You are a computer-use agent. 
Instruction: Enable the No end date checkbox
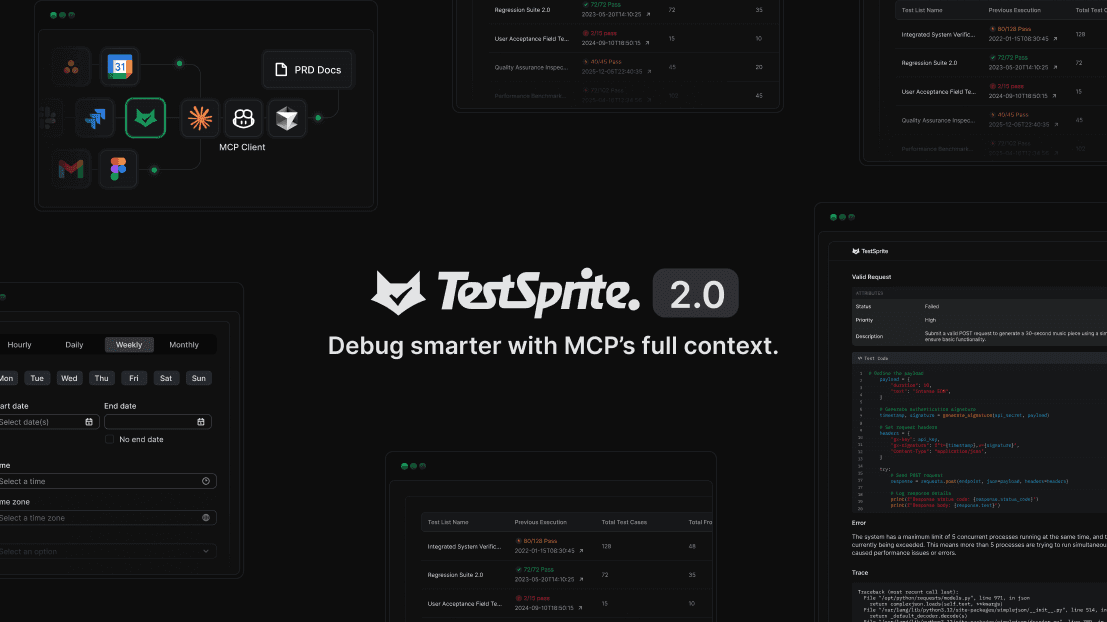(110, 440)
